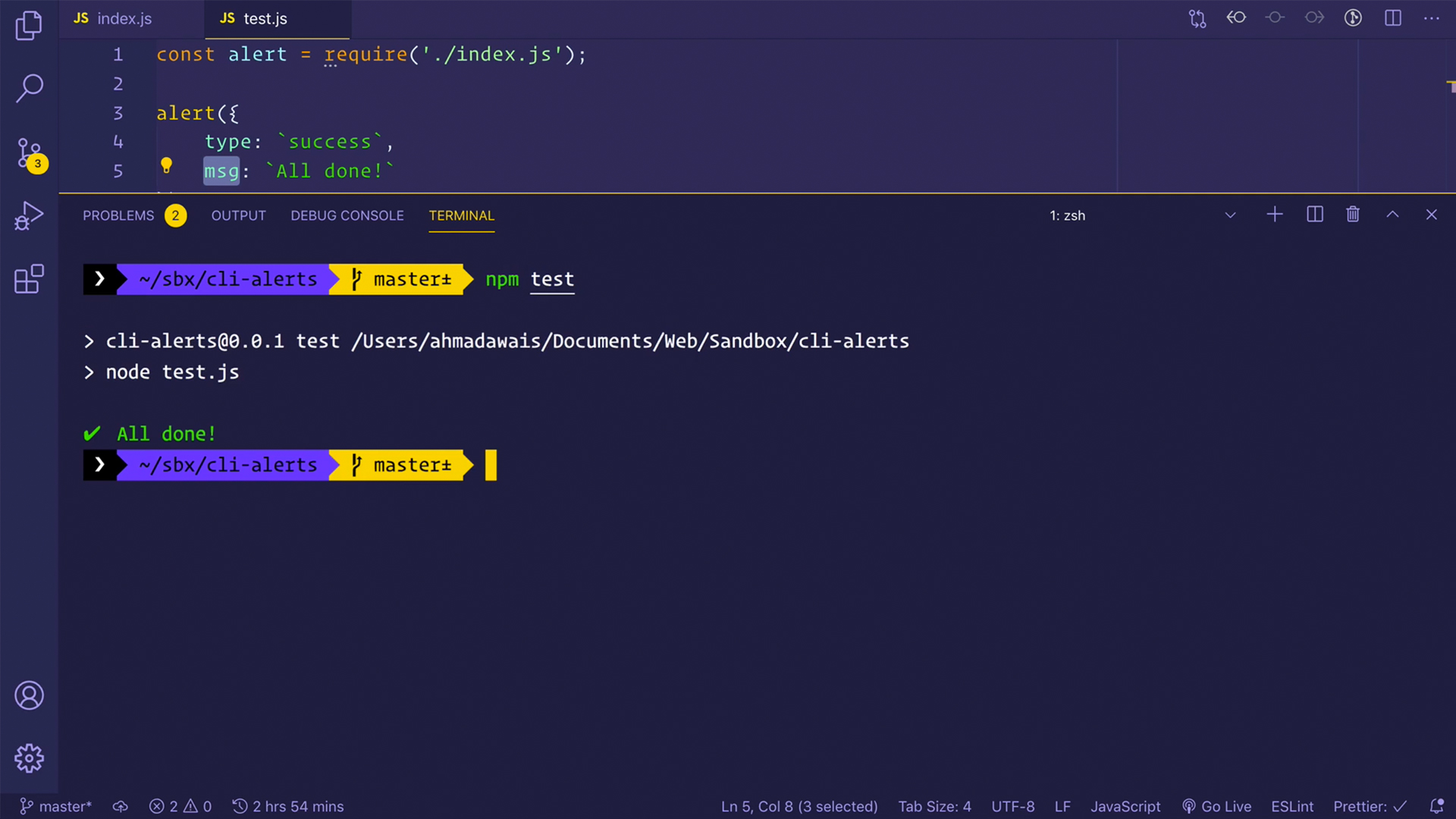The width and height of the screenshot is (1456, 819).
Task: Open errors and warnings count in status bar
Action: (x=180, y=806)
